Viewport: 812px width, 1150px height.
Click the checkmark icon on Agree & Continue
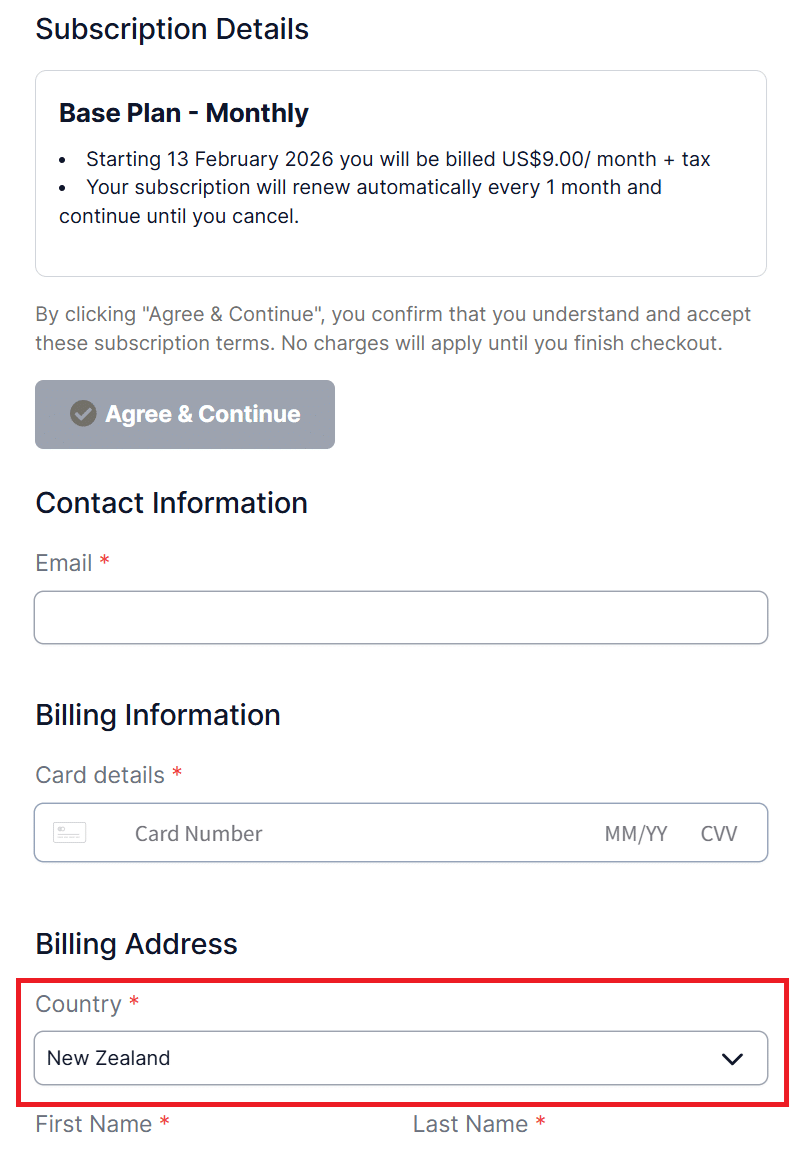[x=83, y=413]
